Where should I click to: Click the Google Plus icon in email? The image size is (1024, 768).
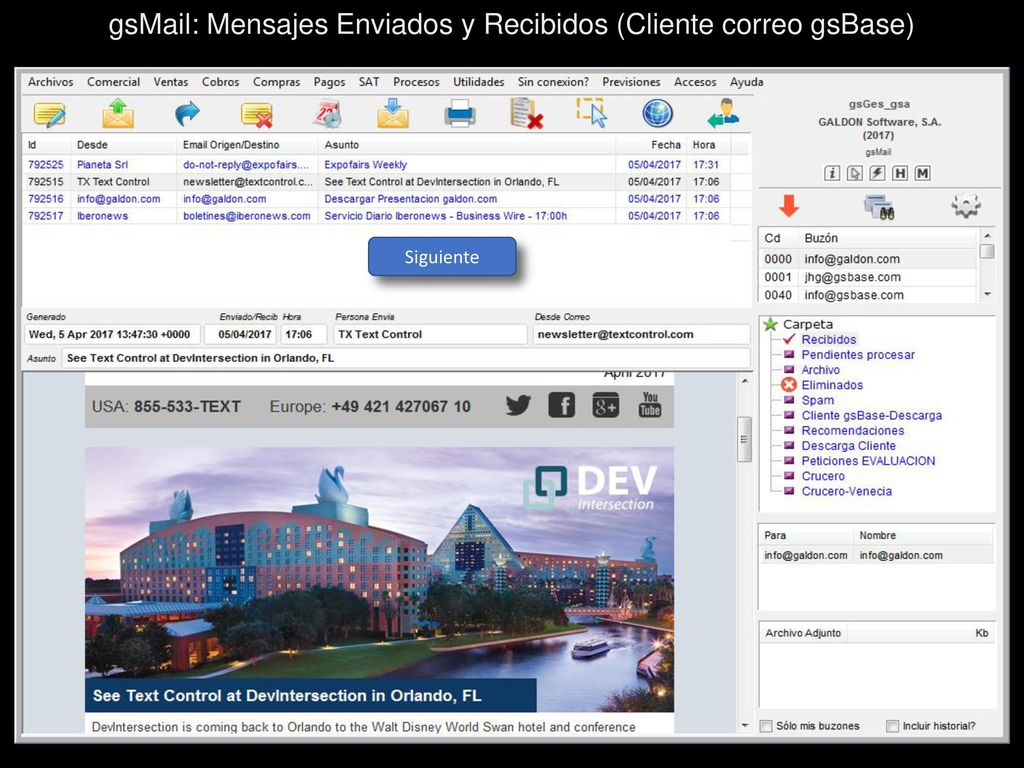(605, 406)
